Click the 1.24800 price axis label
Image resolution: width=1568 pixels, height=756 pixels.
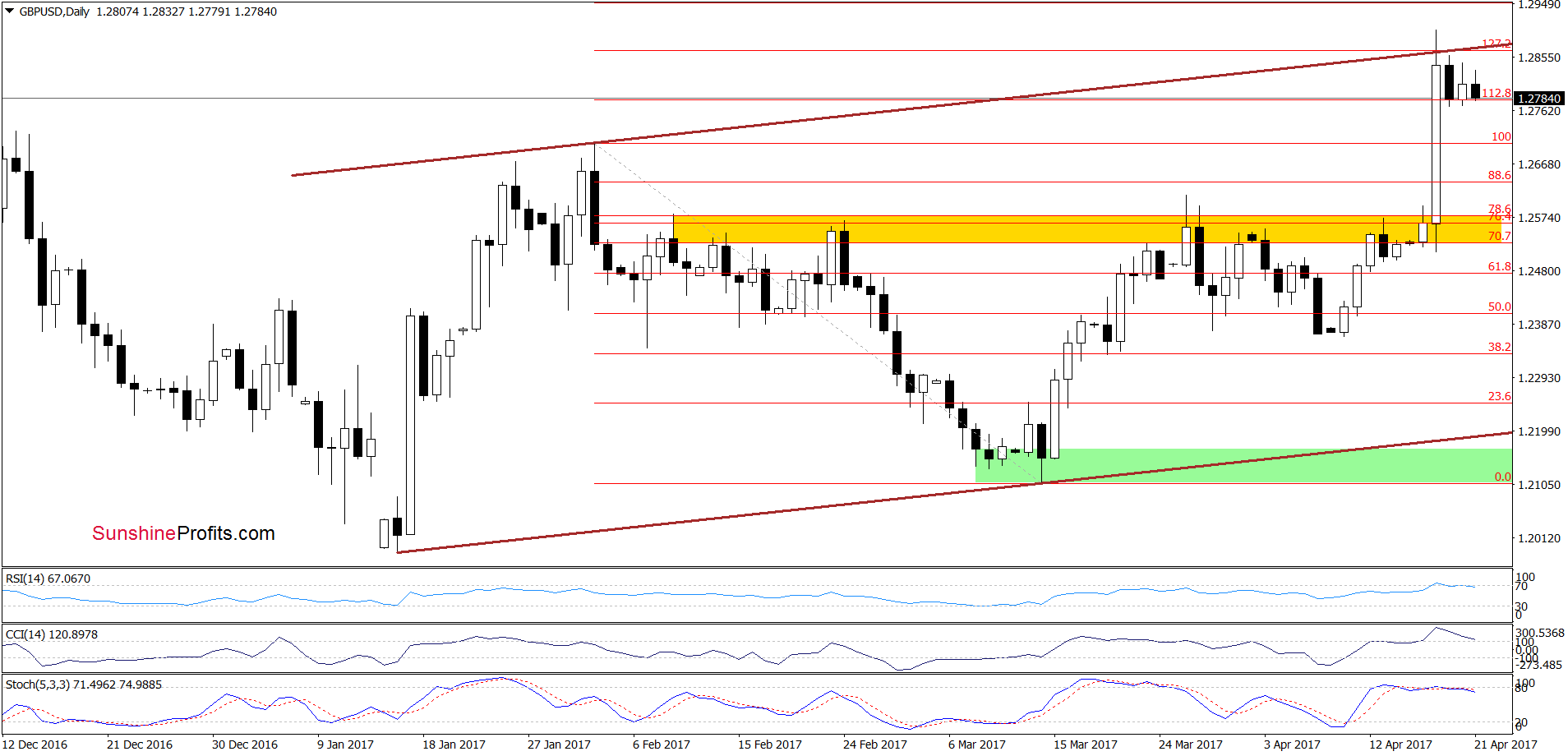coord(1539,272)
